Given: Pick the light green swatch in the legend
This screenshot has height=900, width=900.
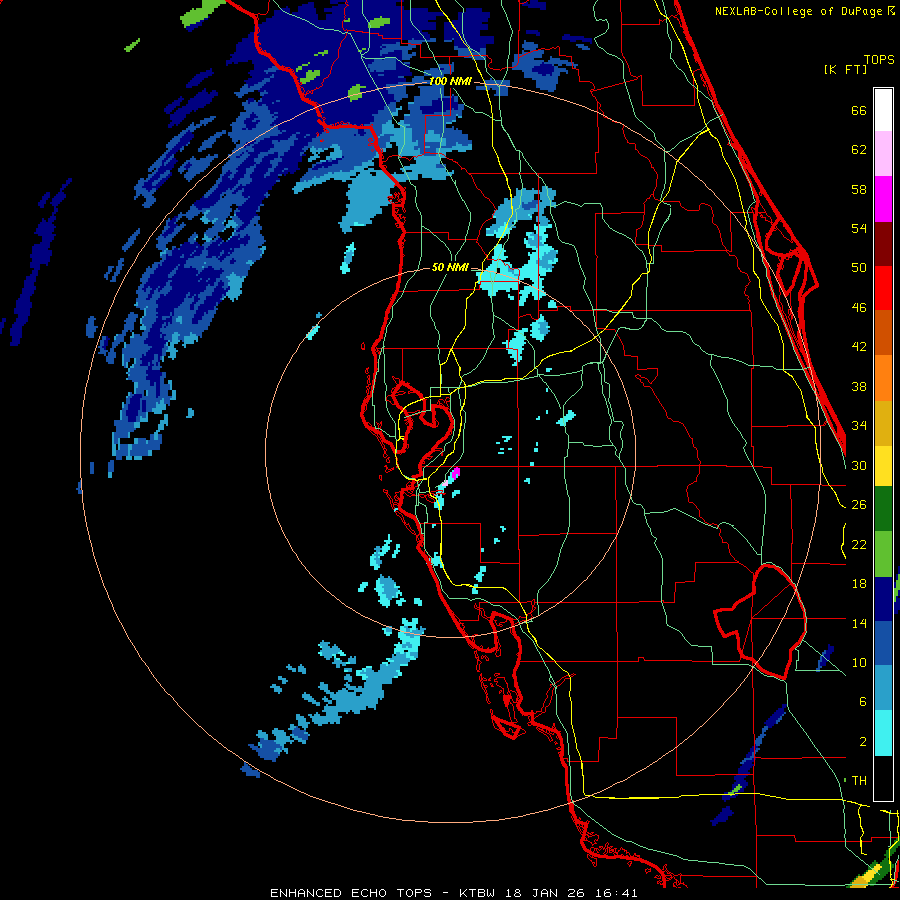Looking at the screenshot, I should 883,554.
